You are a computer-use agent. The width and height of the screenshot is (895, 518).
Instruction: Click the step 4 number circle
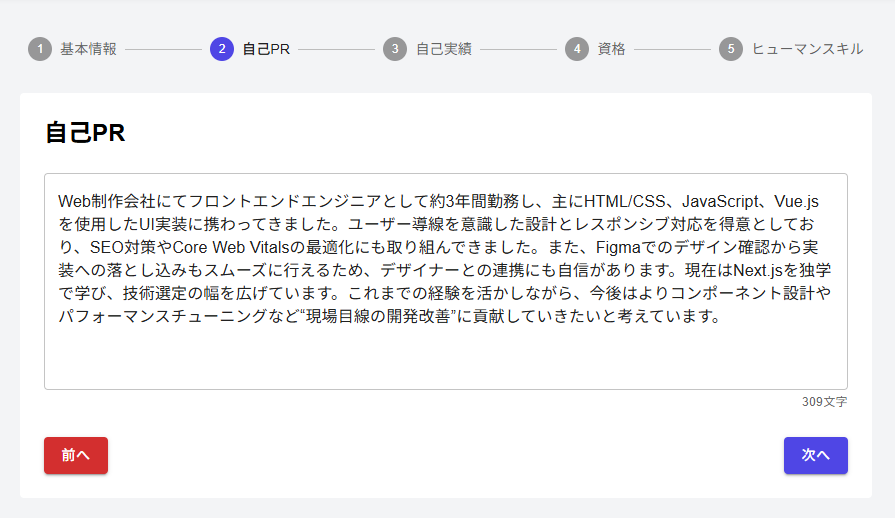(x=577, y=49)
